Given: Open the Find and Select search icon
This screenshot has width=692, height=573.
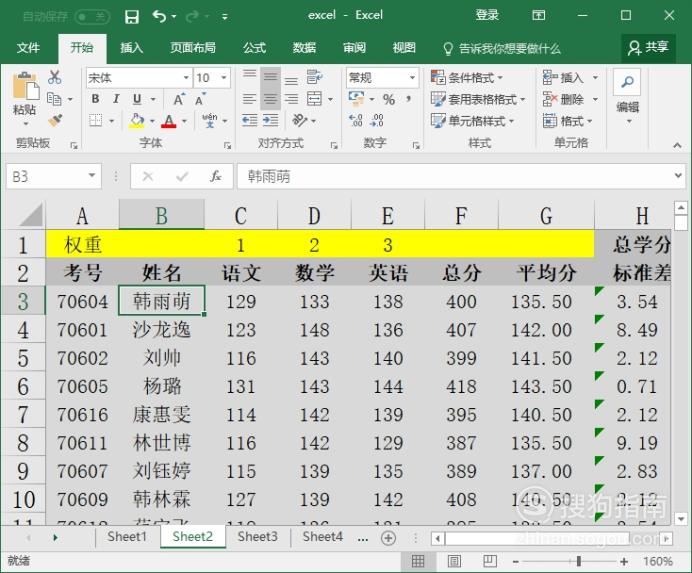Looking at the screenshot, I should click(x=627, y=82).
